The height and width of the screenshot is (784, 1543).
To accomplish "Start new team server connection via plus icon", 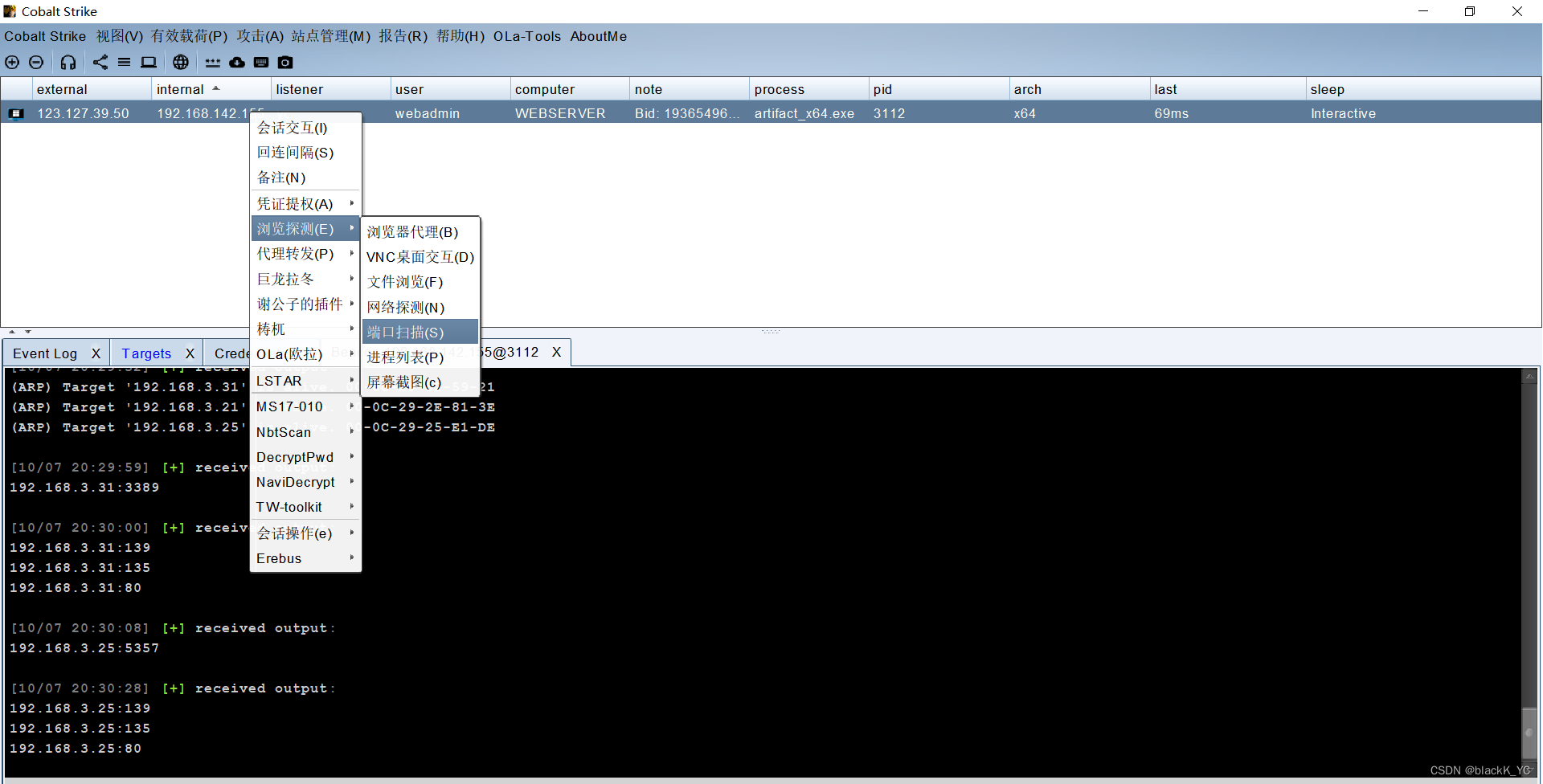I will [12, 62].
